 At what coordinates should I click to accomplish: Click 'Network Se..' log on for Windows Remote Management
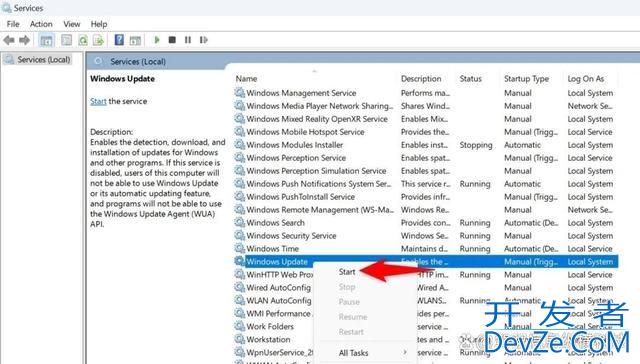[x=590, y=210]
